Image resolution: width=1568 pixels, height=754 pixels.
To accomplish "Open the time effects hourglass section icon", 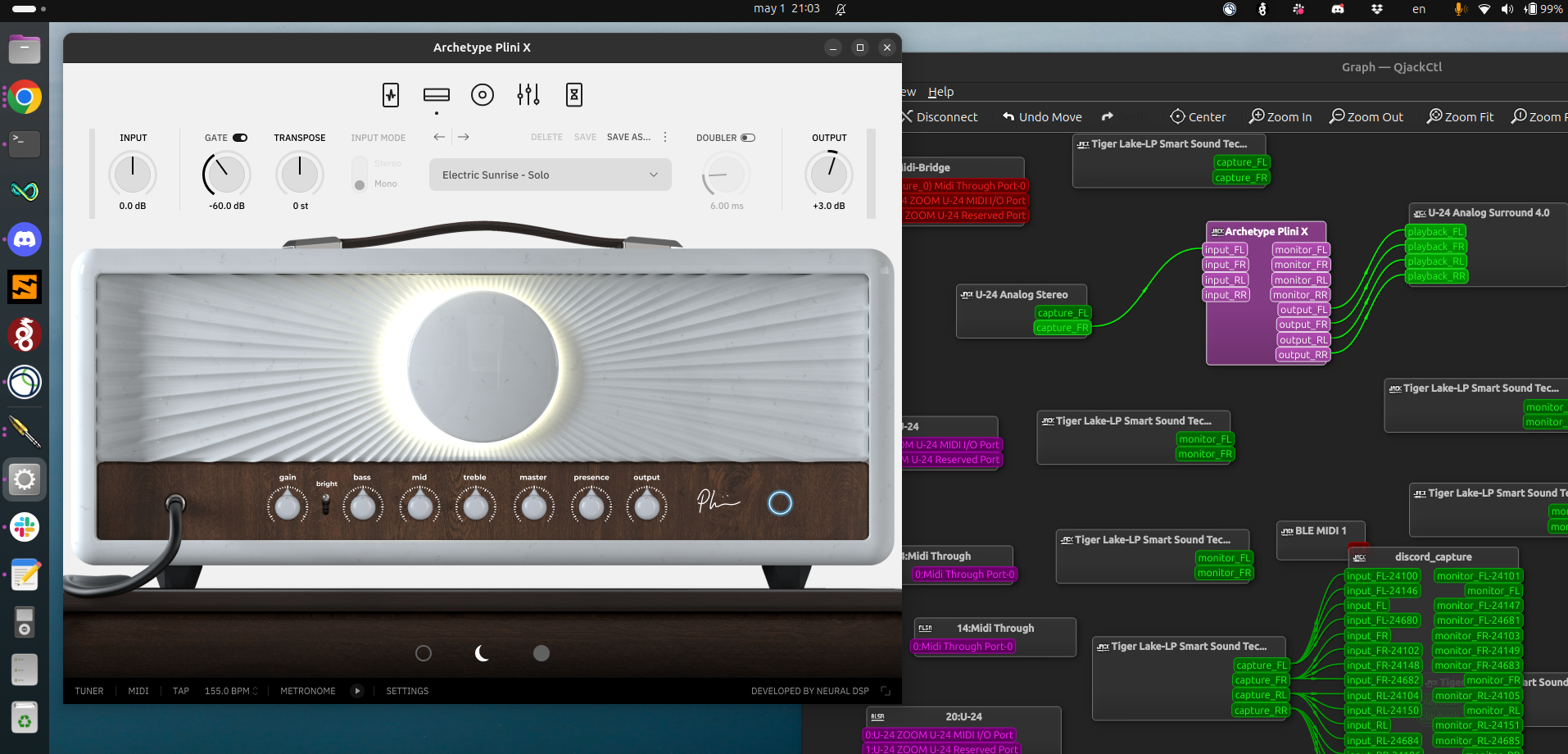I will coord(574,95).
